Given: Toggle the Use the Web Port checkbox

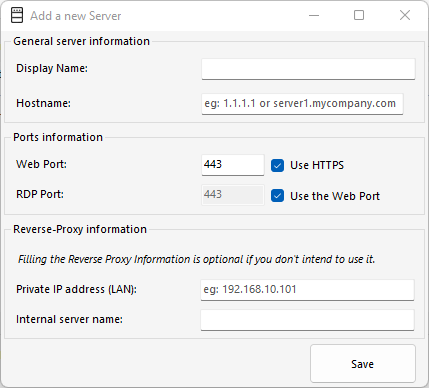Looking at the screenshot, I should click(x=277, y=196).
